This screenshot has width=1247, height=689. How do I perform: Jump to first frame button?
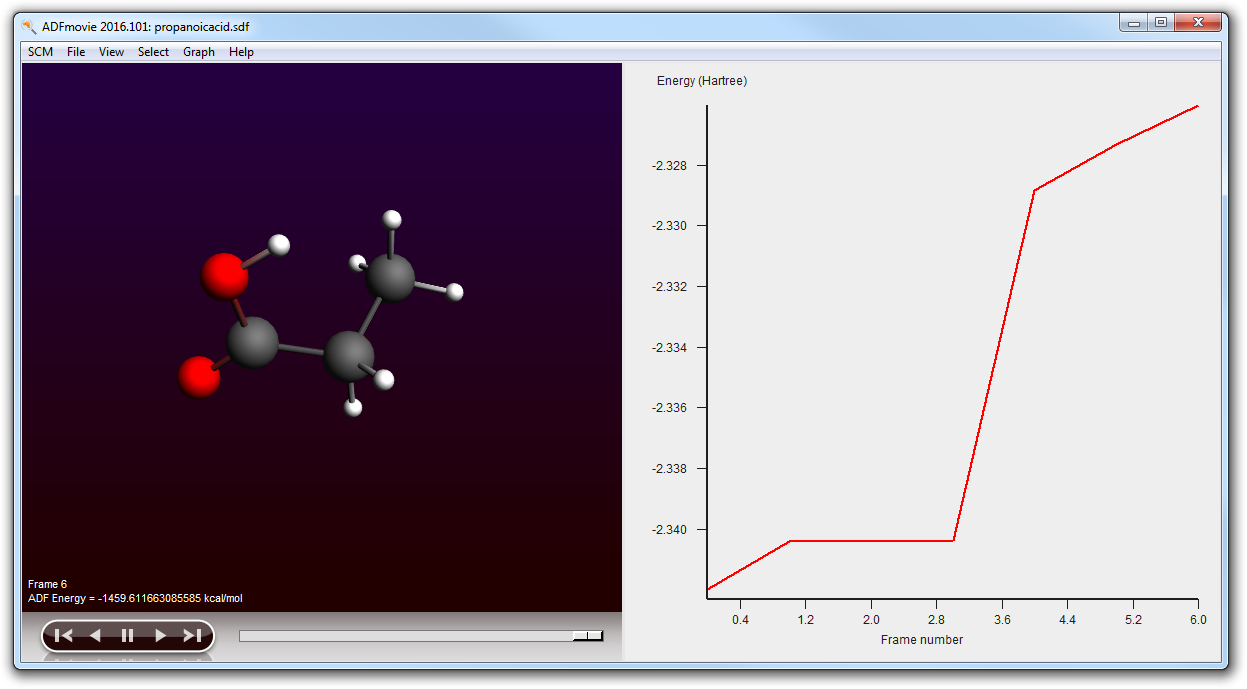point(63,635)
